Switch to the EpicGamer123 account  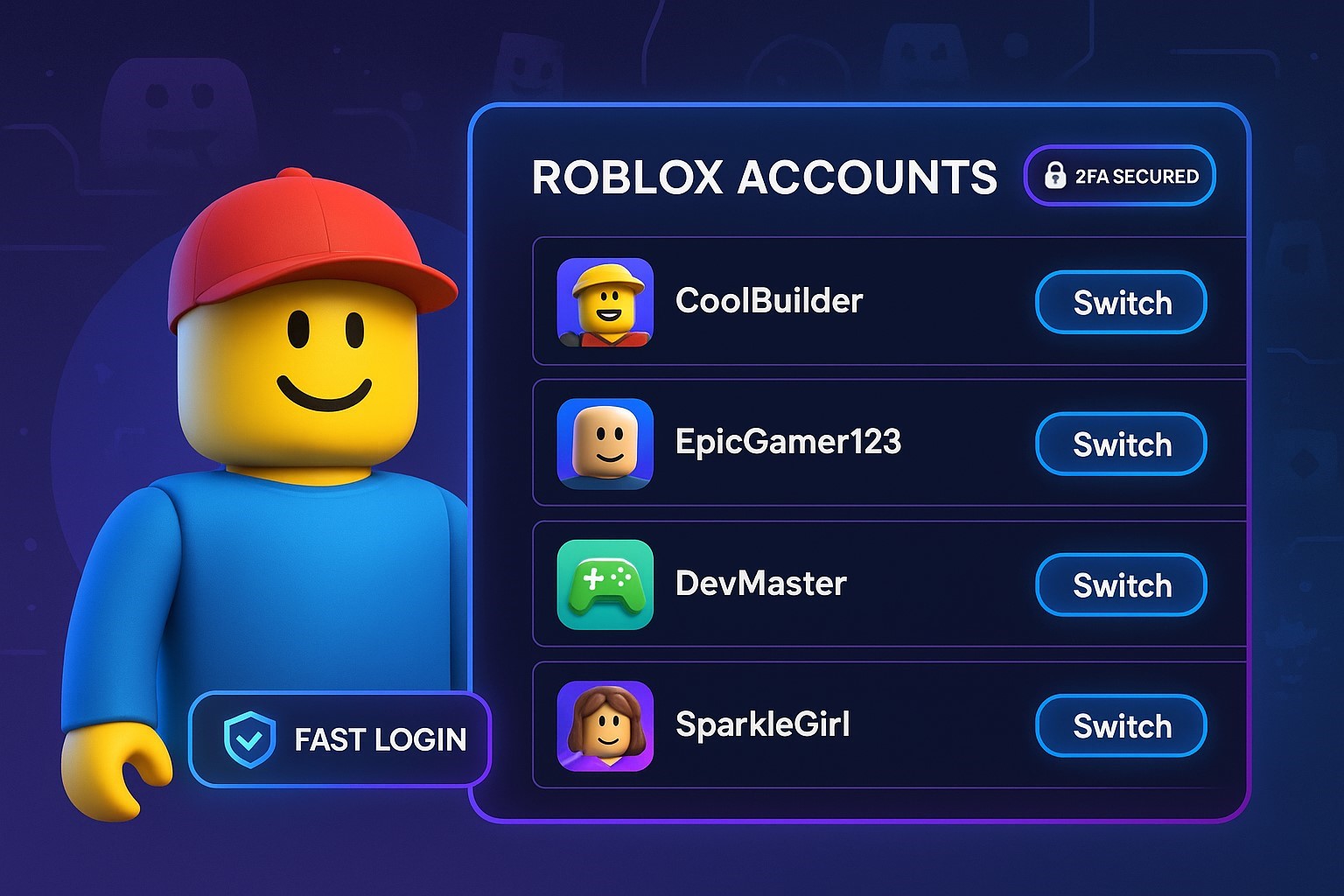pos(1121,444)
